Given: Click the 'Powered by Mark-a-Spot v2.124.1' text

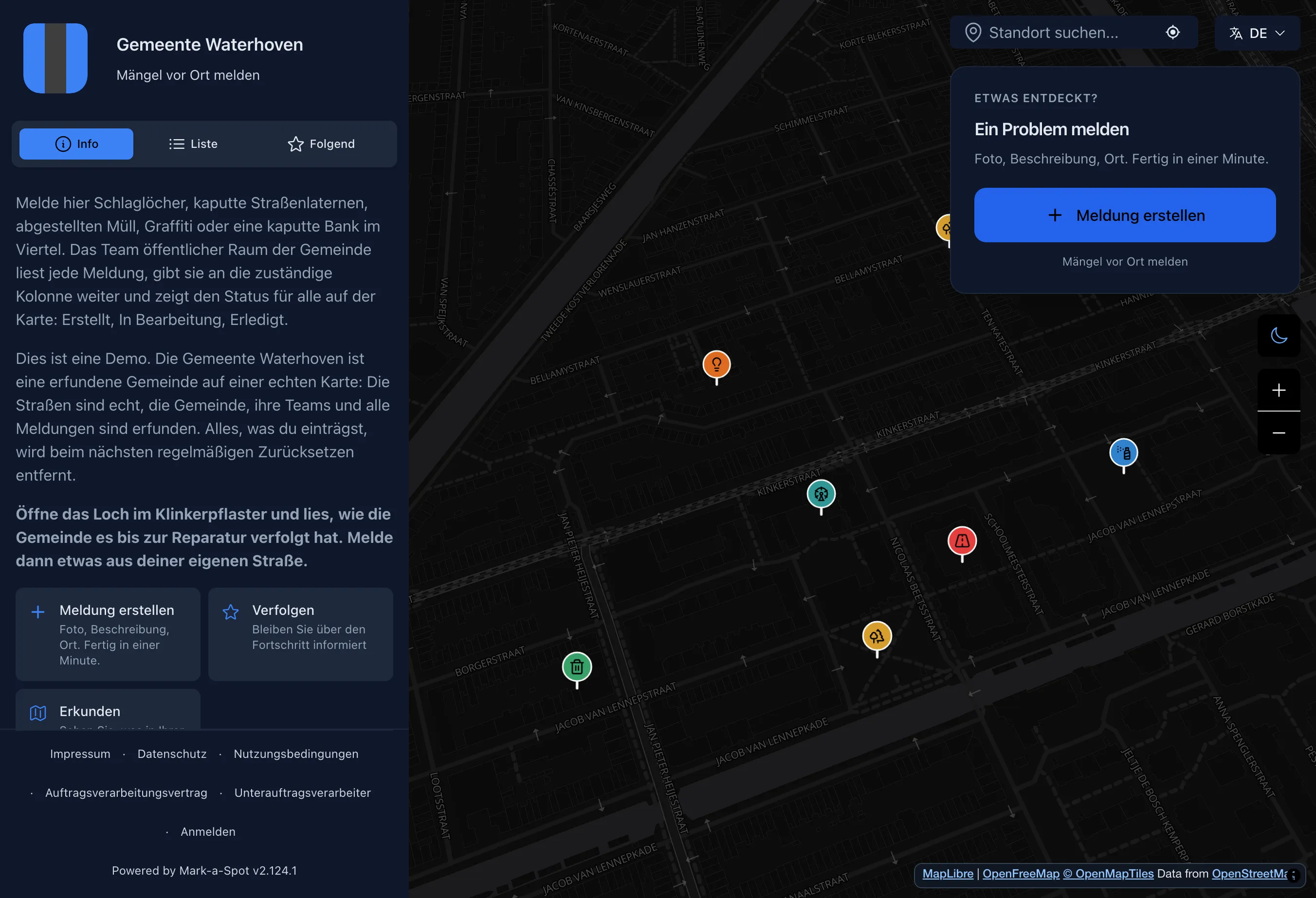Looking at the screenshot, I should click(204, 871).
